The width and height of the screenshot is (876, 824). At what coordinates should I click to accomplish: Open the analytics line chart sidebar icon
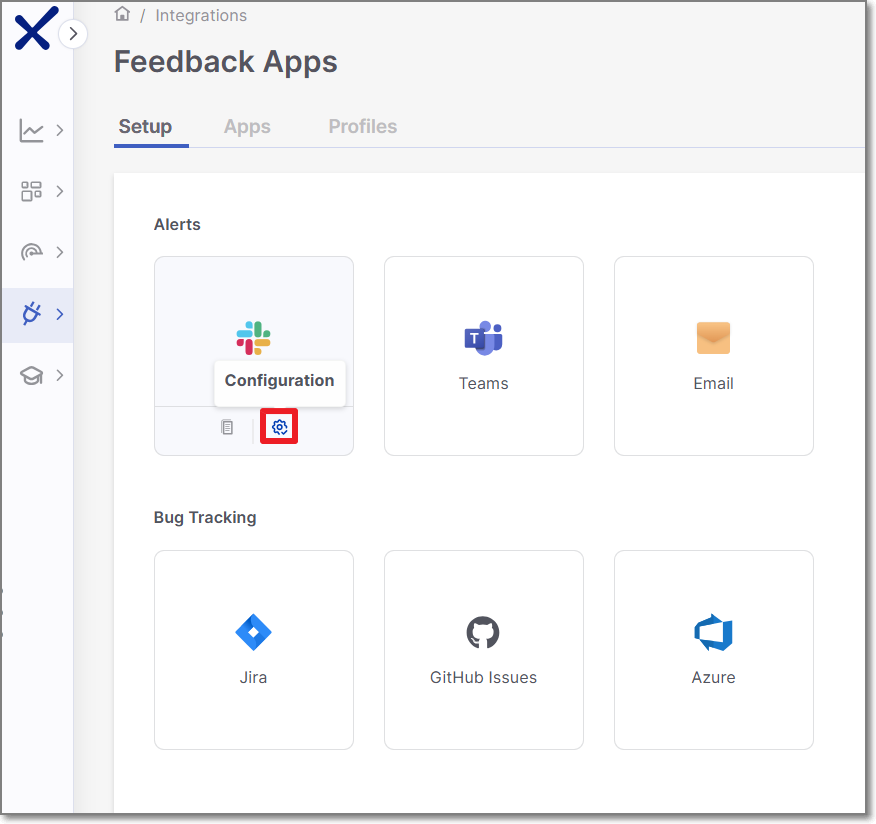coord(31,130)
